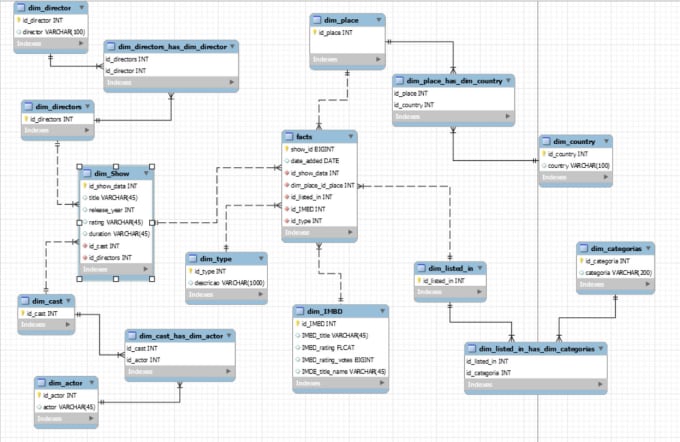Click the key icon next to id_actor in dim_actor
Screen dimensions: 680x442
39,395
